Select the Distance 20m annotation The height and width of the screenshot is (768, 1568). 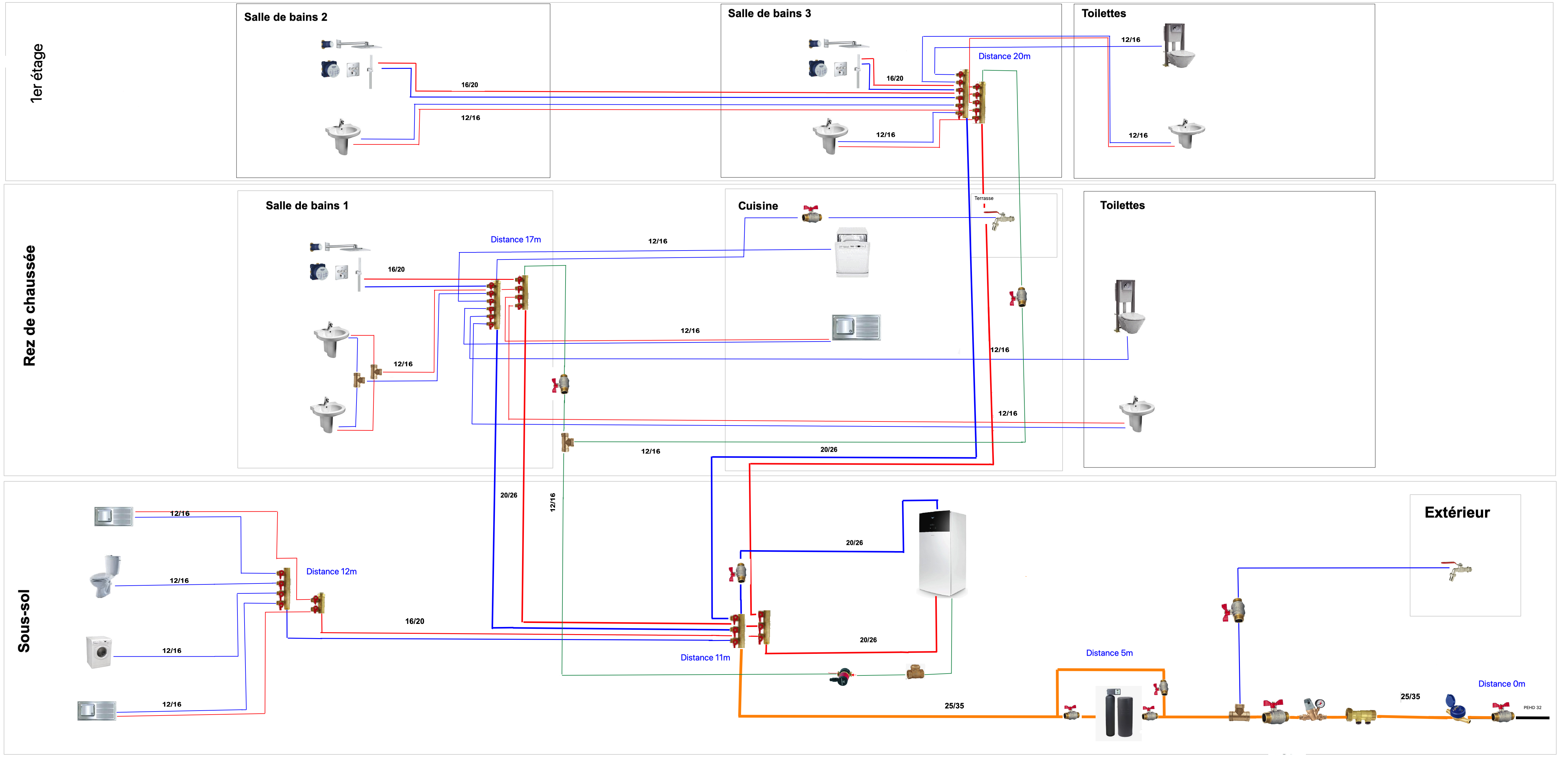pyautogui.click(x=1004, y=56)
